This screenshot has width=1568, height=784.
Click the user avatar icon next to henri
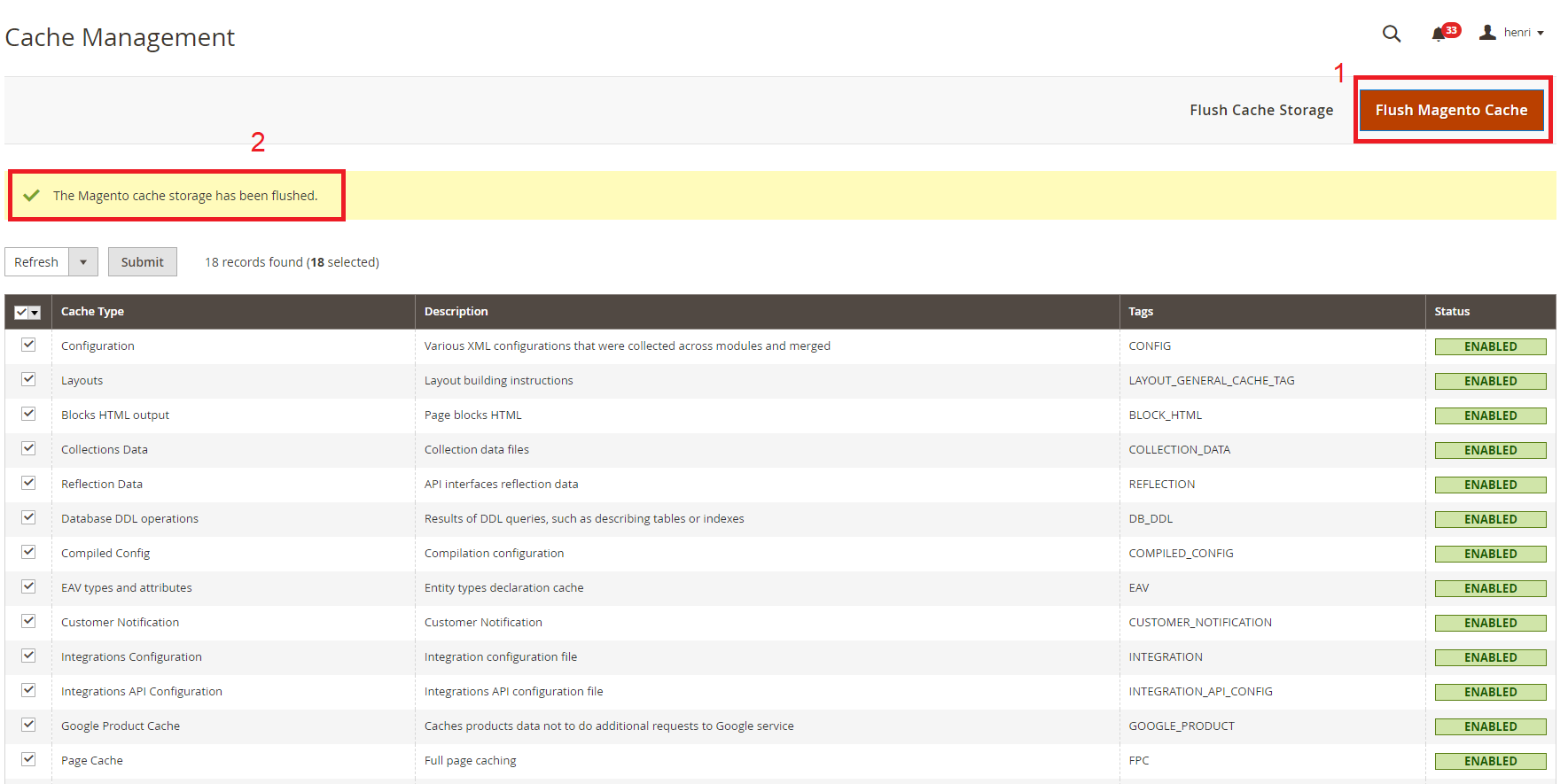(1487, 33)
